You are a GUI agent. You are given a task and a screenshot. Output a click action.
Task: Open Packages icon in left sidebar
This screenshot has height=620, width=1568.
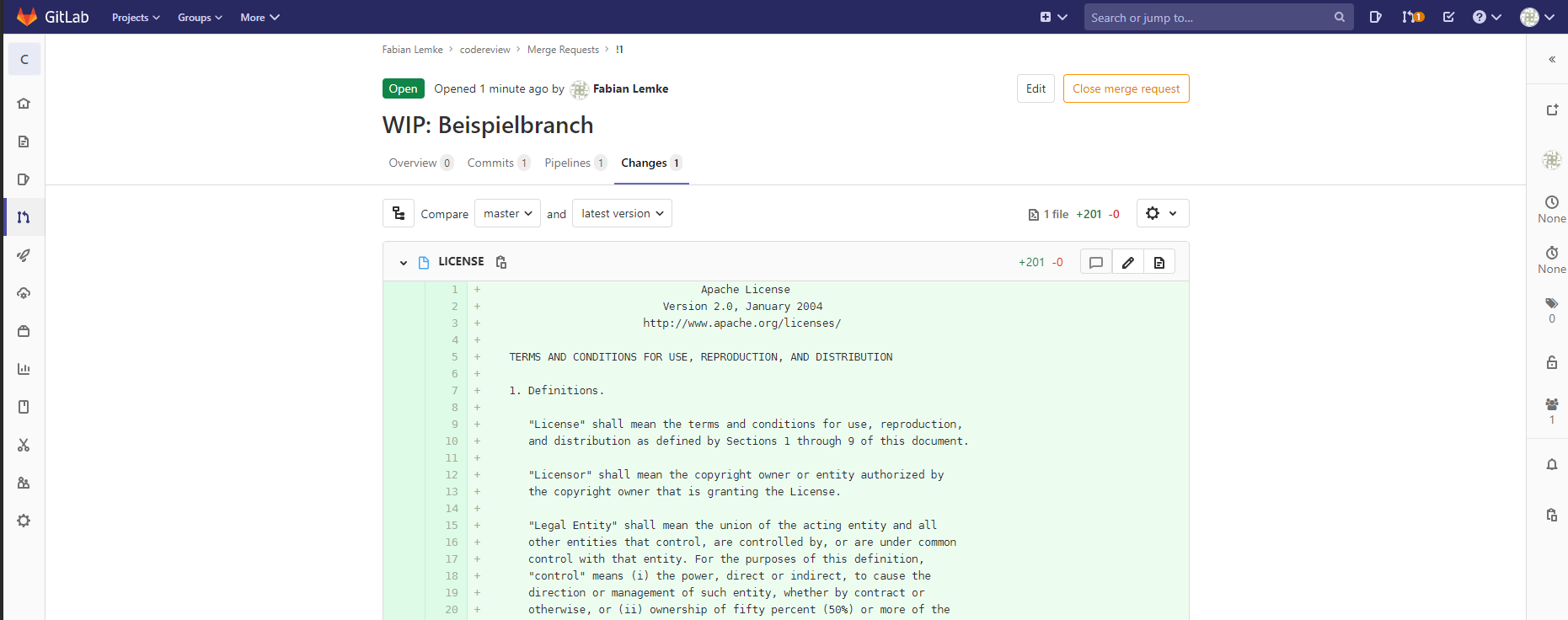(24, 331)
